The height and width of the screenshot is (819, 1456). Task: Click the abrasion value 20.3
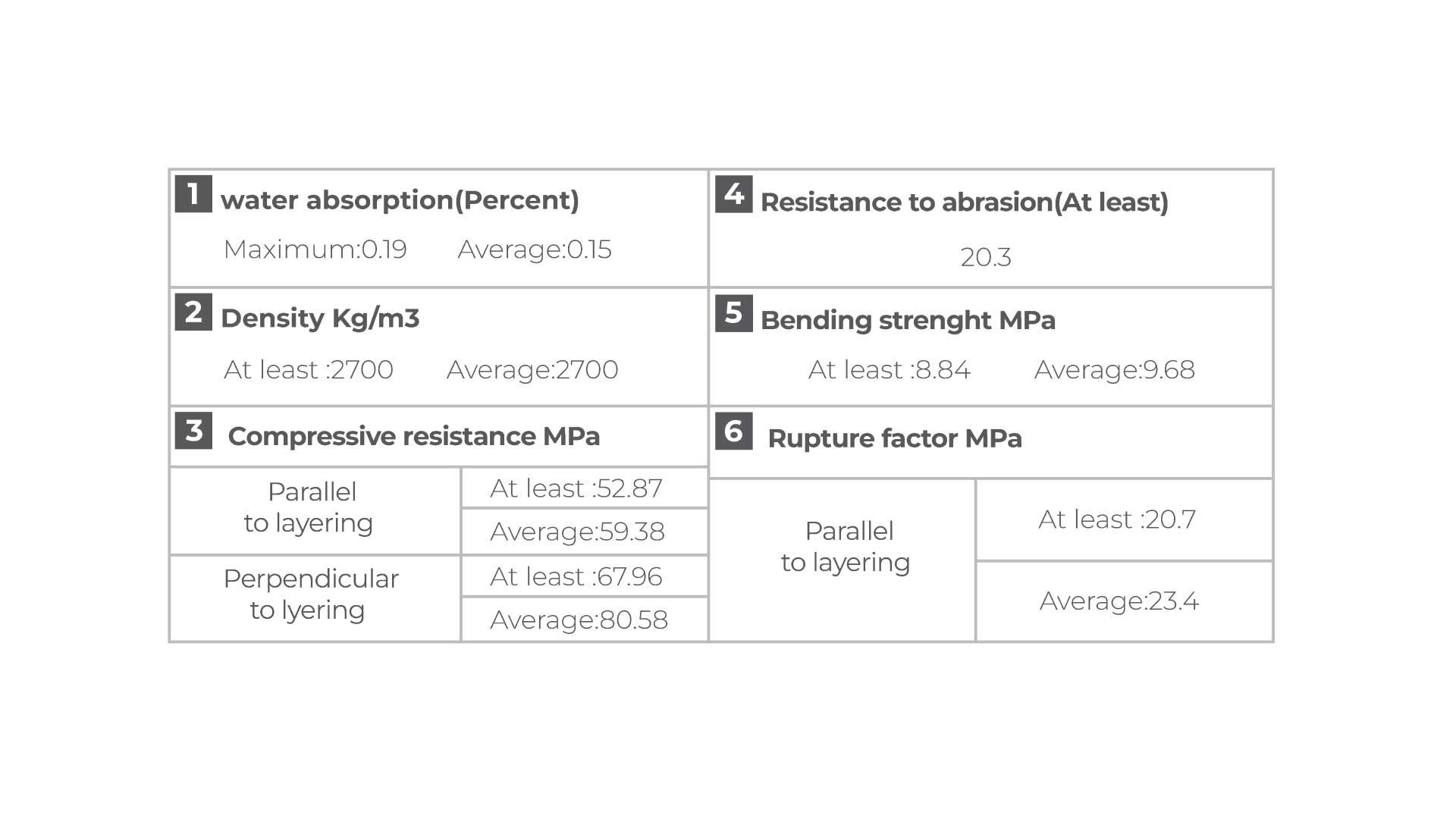point(985,257)
